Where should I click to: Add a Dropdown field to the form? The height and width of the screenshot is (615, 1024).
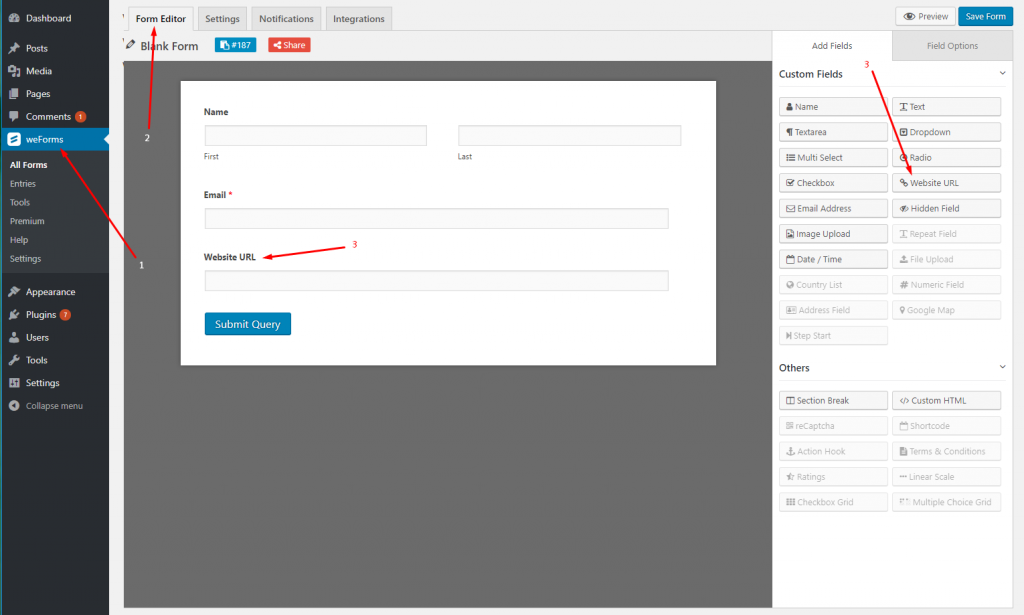coord(946,132)
